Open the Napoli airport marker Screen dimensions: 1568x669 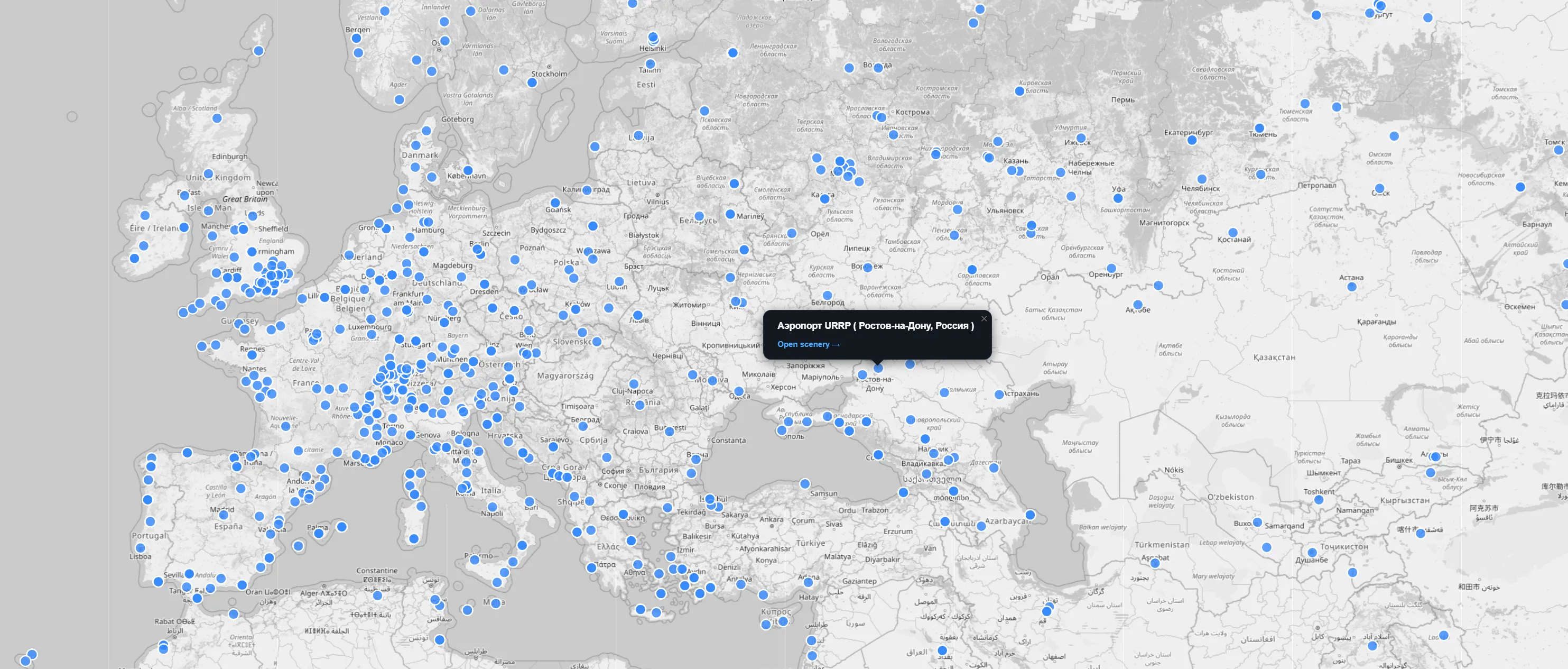point(493,507)
